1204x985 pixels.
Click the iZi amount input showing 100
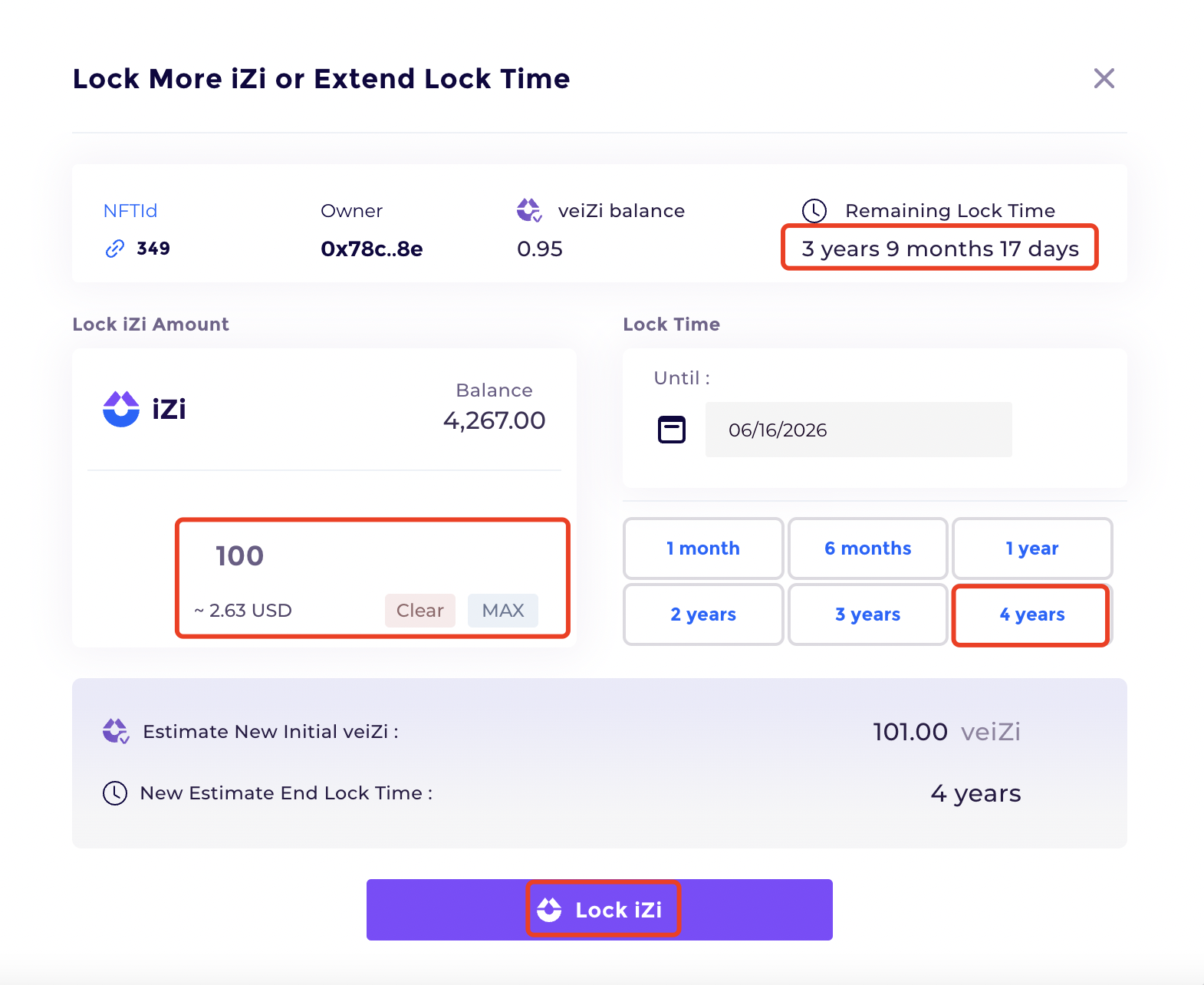(368, 556)
